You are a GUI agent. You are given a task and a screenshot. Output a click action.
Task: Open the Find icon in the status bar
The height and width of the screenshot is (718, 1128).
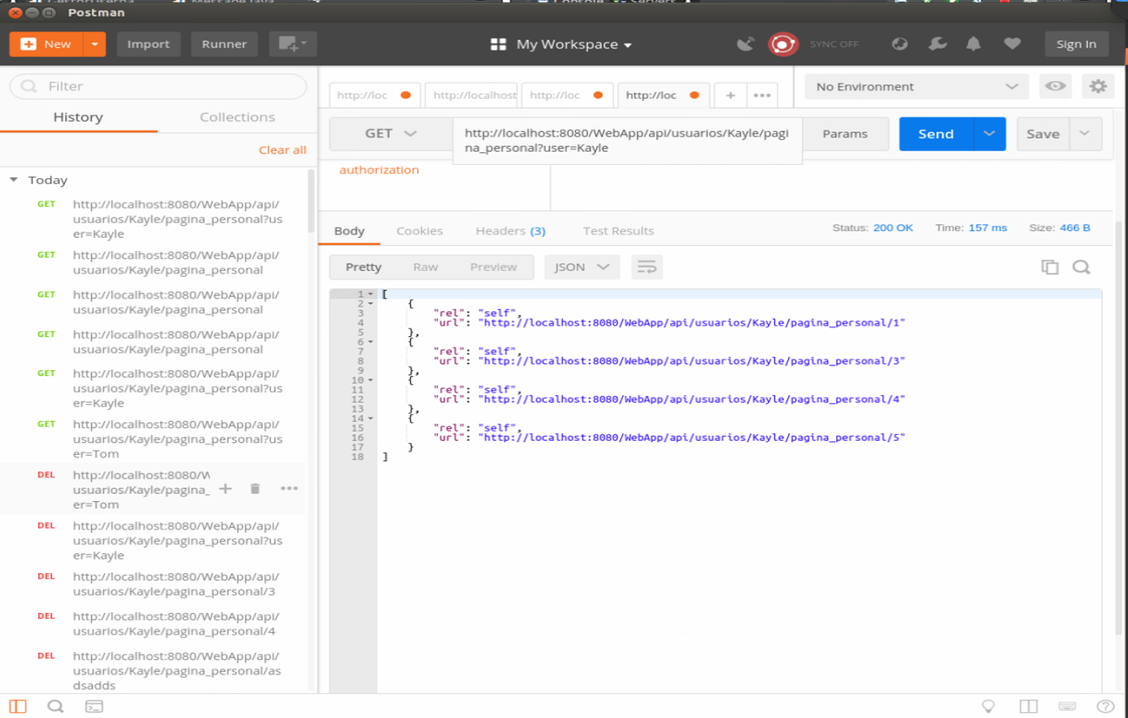(55, 706)
